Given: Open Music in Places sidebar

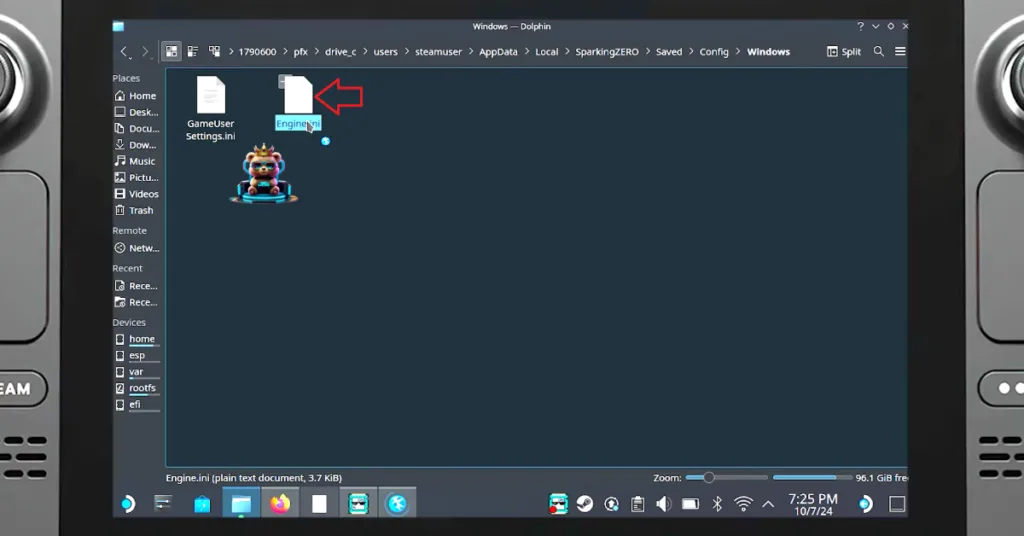Looking at the screenshot, I should (x=136, y=161).
